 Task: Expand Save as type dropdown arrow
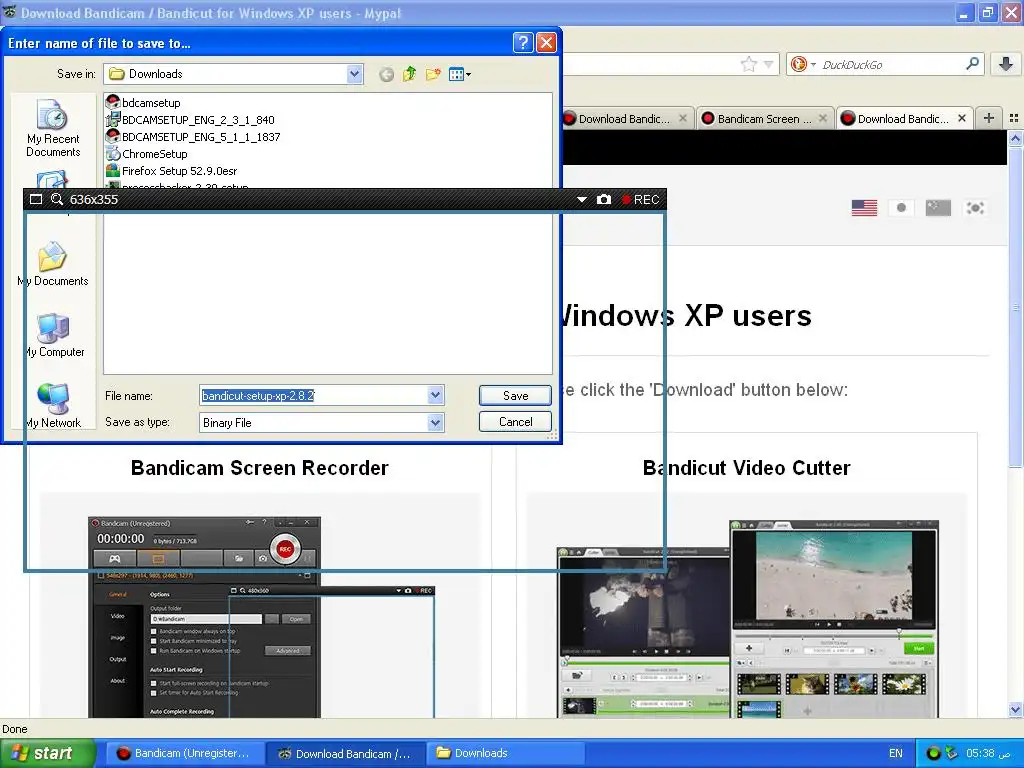click(436, 423)
